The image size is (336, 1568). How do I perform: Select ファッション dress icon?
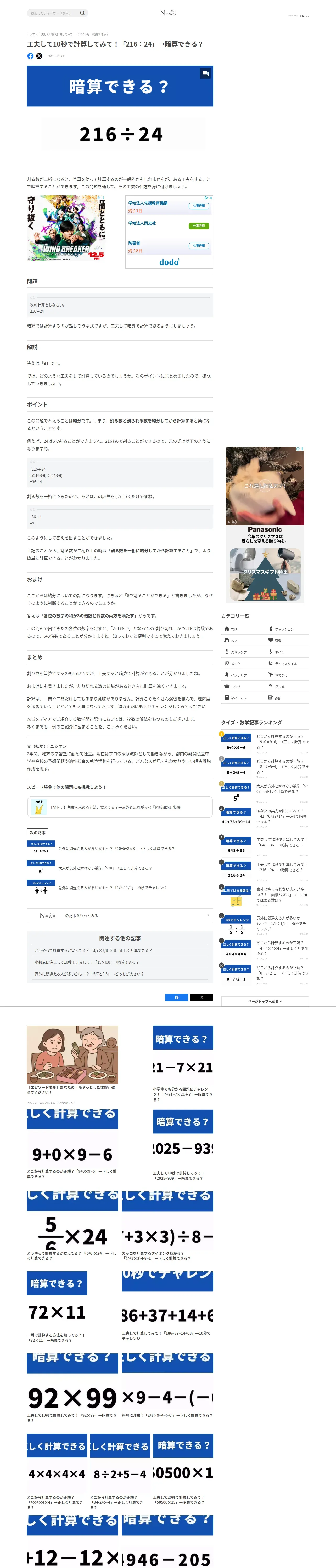pos(271,629)
